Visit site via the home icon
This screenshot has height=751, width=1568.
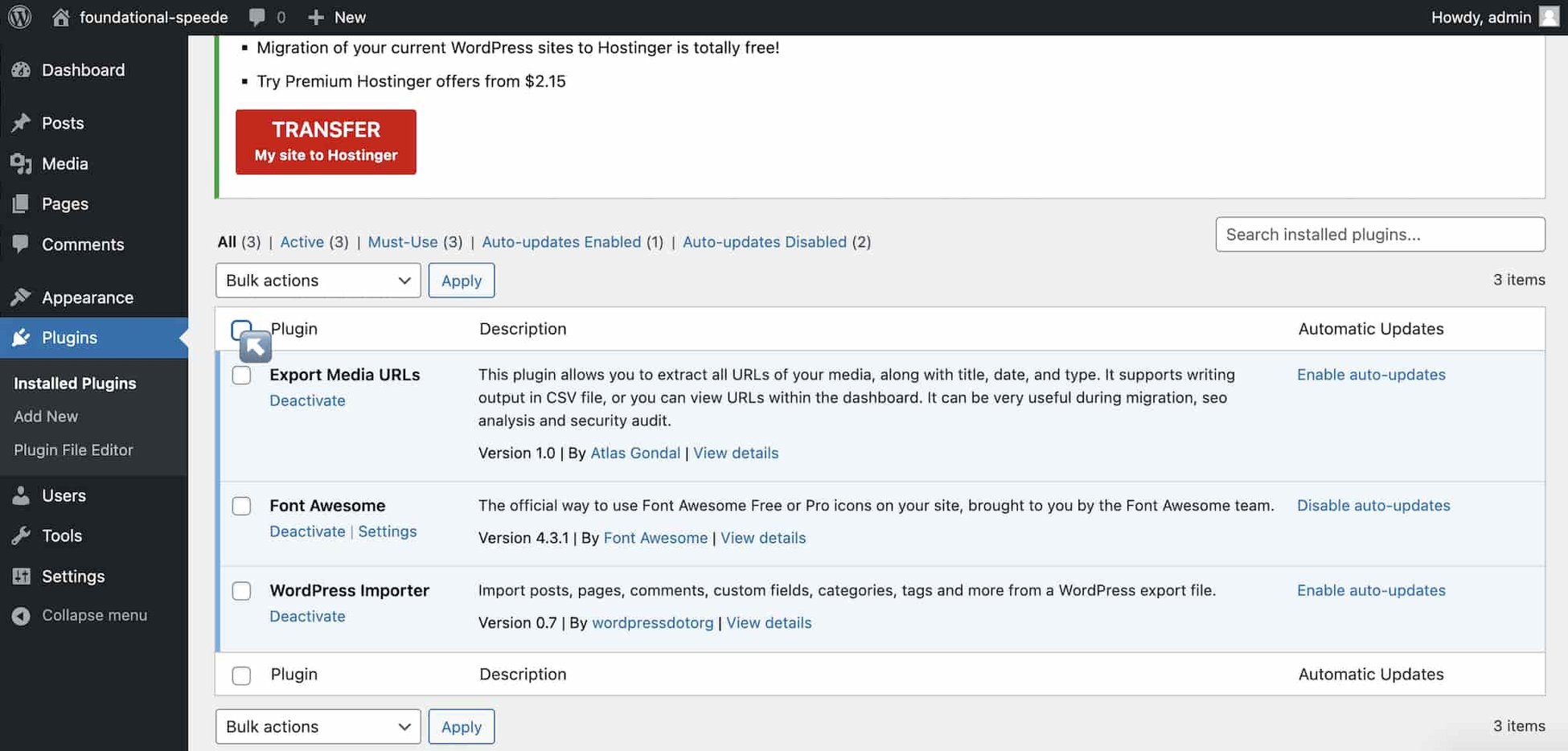[x=61, y=16]
